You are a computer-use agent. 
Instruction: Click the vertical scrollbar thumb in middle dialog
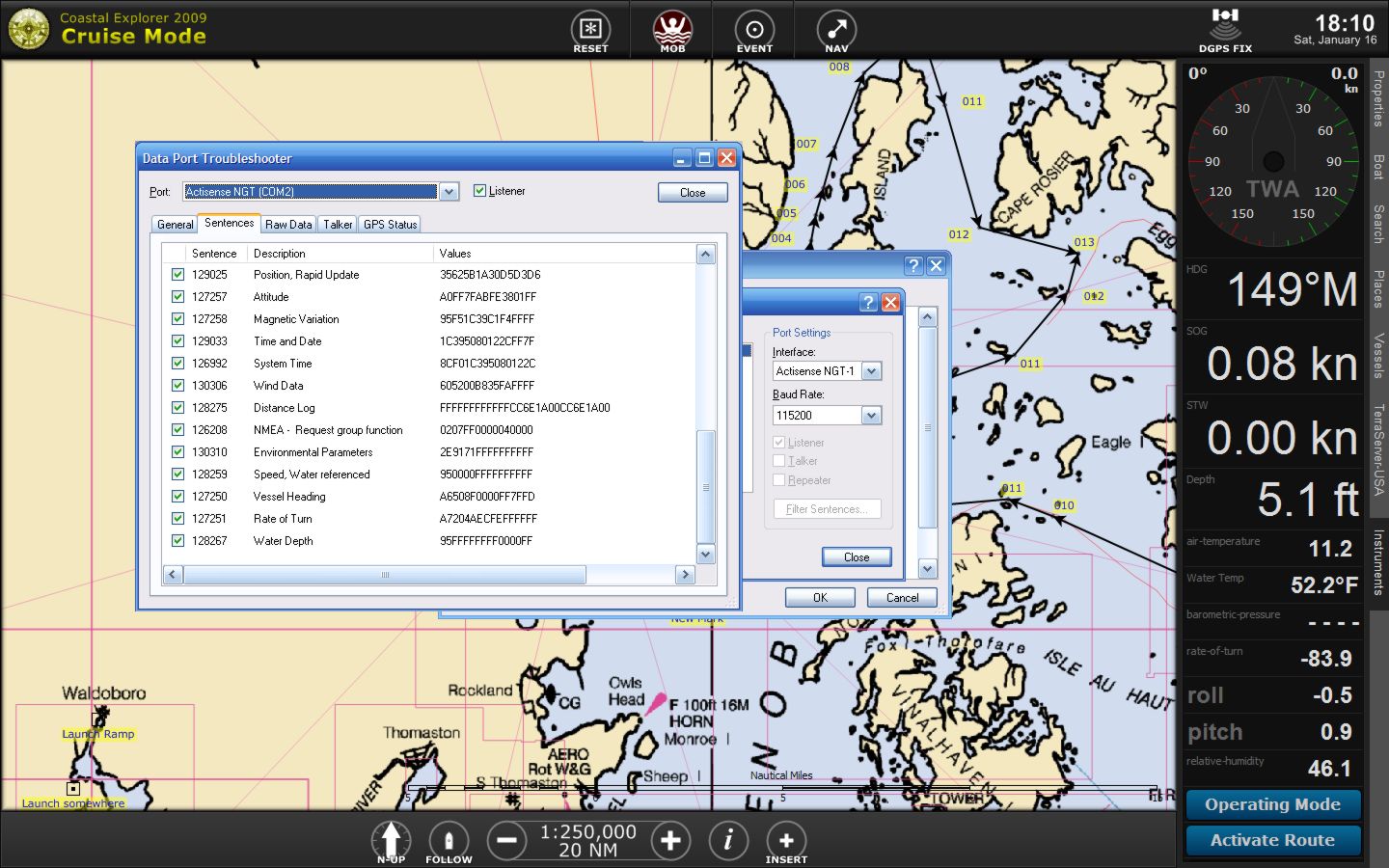[927, 427]
